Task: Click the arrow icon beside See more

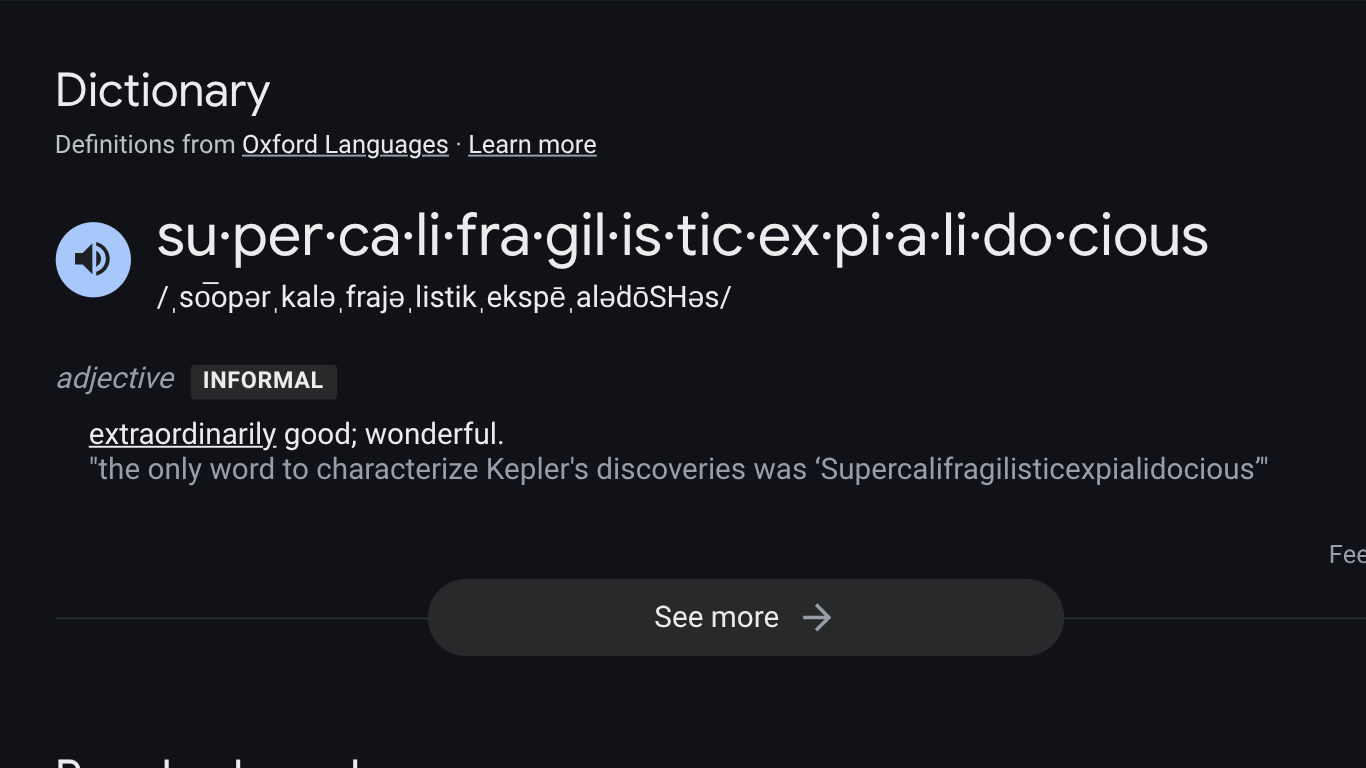Action: pos(817,617)
